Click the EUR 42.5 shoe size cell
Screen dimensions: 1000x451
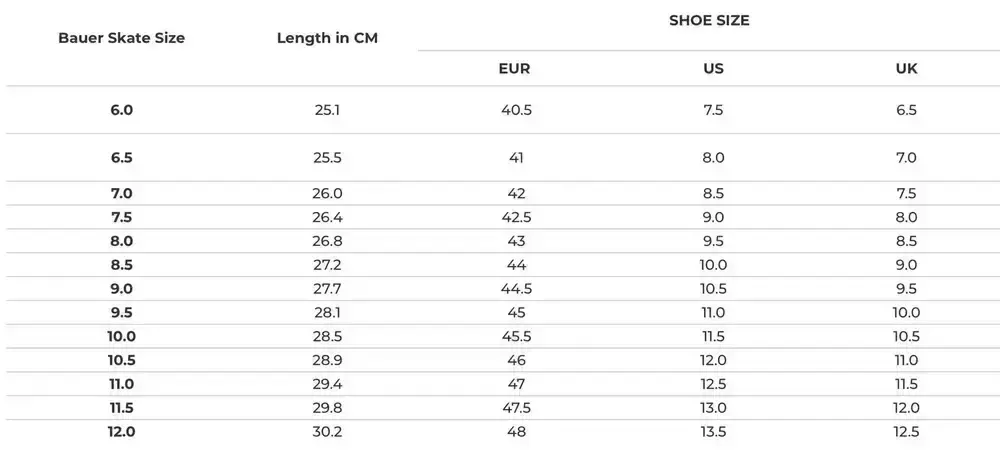(515, 217)
